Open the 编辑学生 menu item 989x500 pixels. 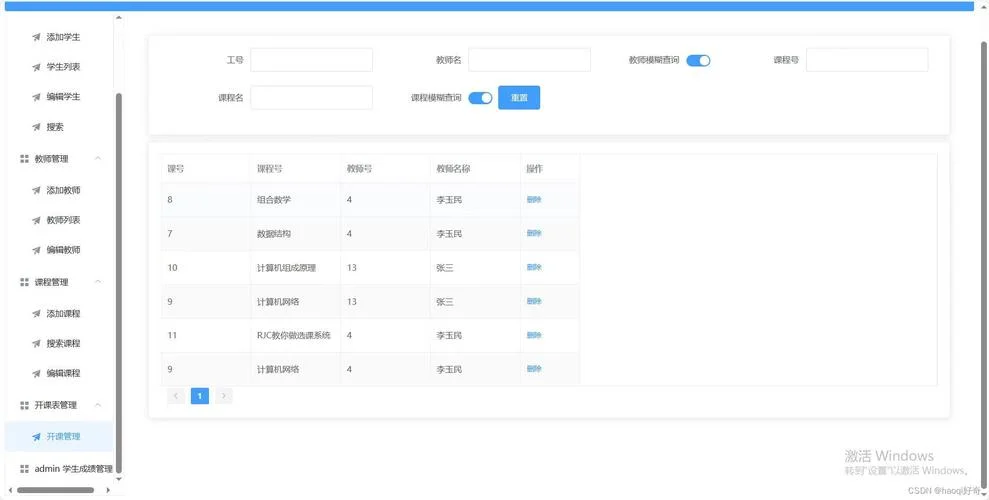[x=59, y=97]
